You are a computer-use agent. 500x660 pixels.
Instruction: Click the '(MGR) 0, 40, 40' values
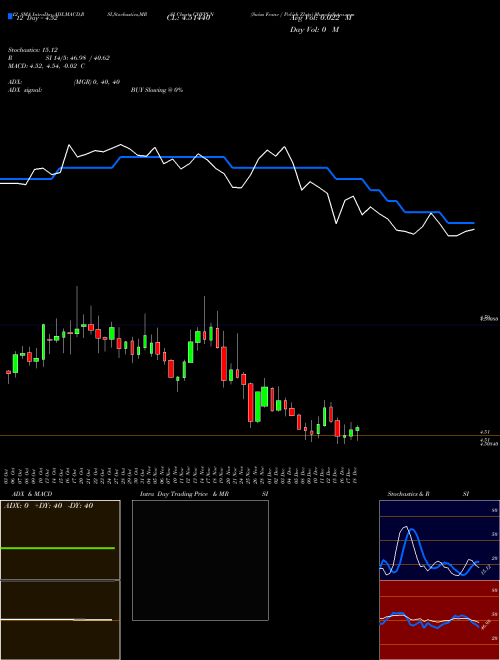[97, 82]
